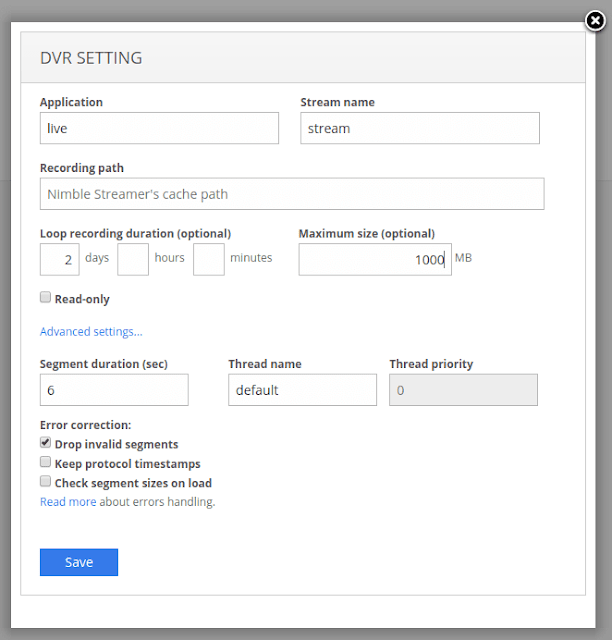The height and width of the screenshot is (640, 612).
Task: Click the Error correction label
Action: coord(85,425)
